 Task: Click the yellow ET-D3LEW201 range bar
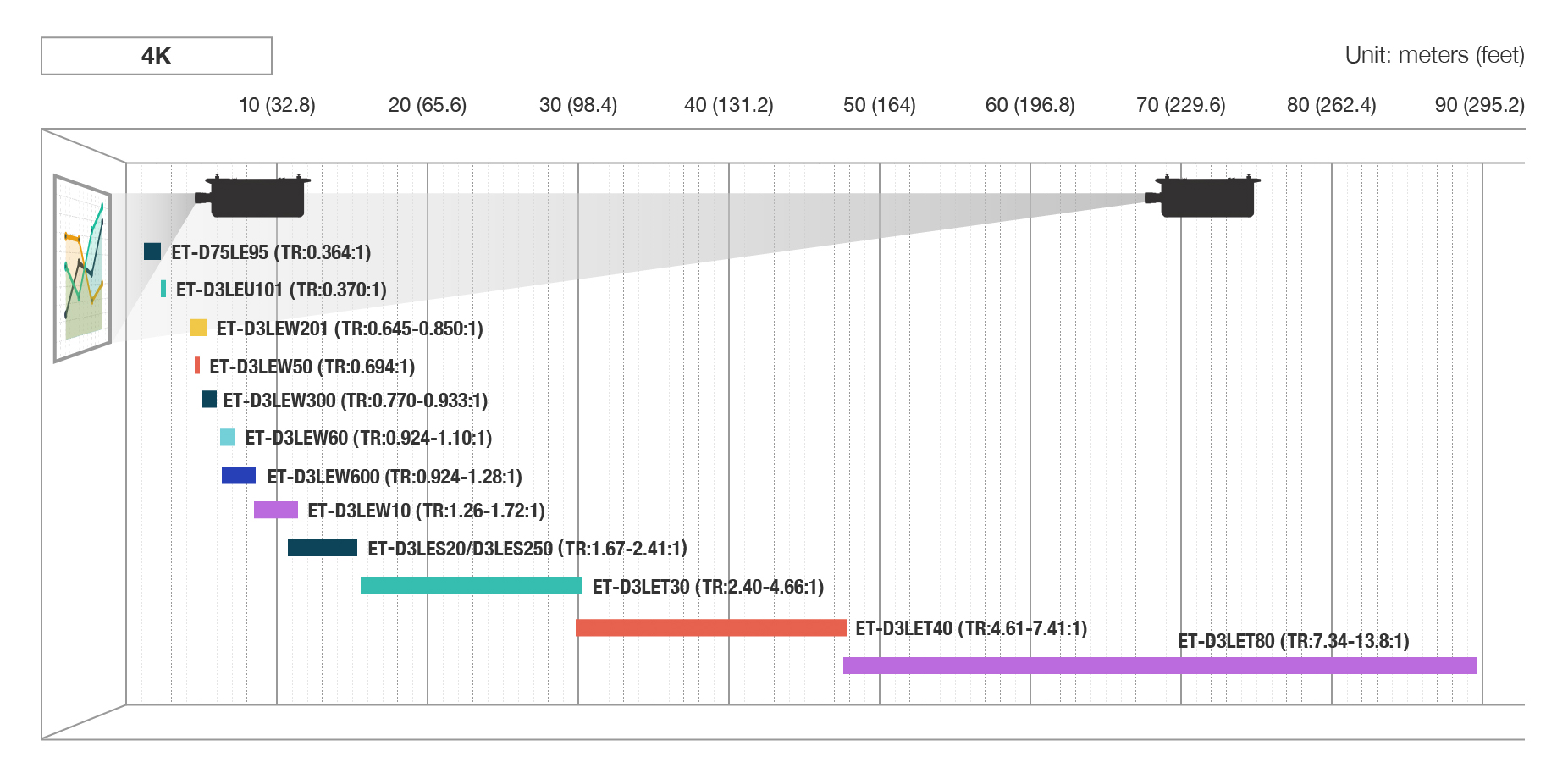(198, 328)
